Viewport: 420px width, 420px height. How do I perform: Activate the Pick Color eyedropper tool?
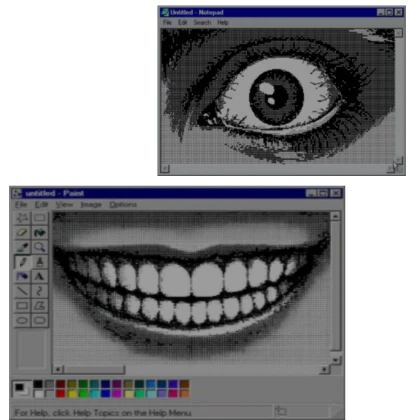pos(22,247)
